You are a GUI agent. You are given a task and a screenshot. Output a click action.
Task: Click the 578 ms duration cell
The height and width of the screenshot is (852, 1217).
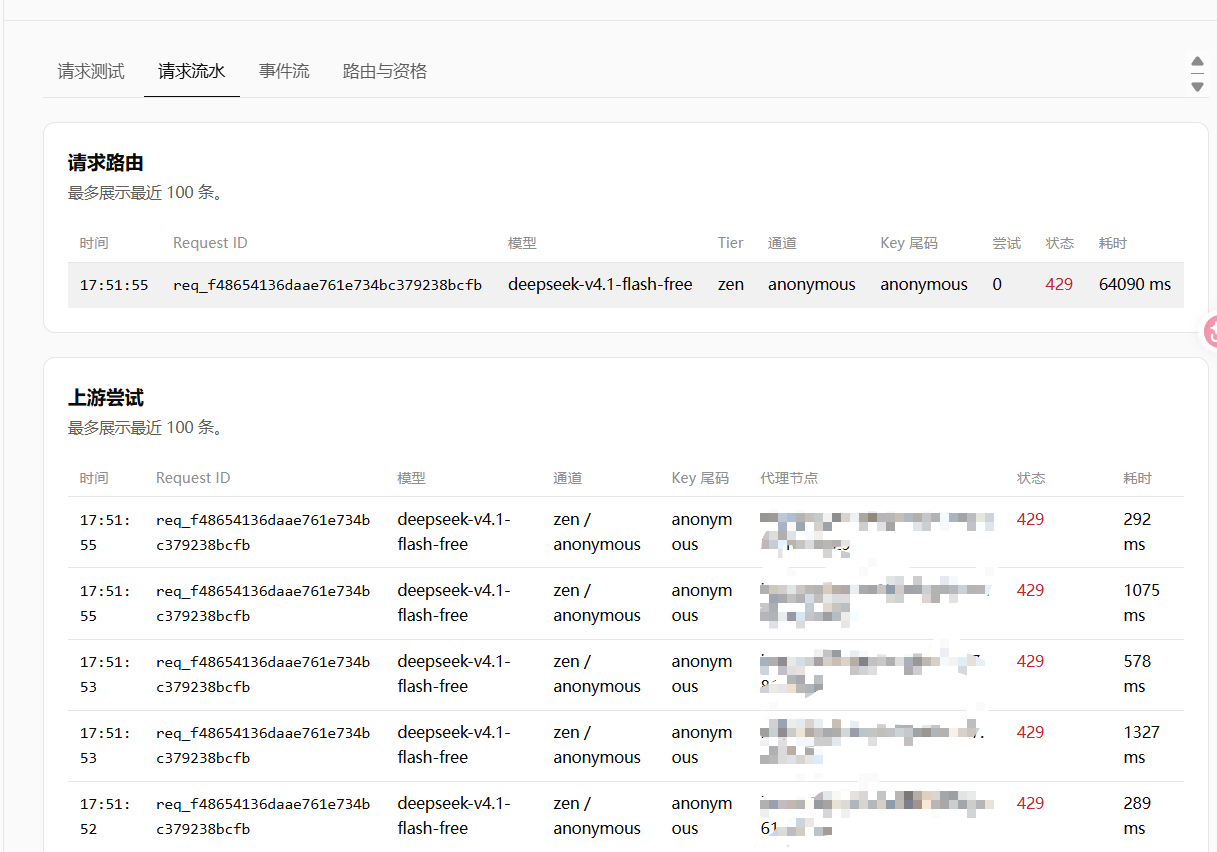point(1137,674)
